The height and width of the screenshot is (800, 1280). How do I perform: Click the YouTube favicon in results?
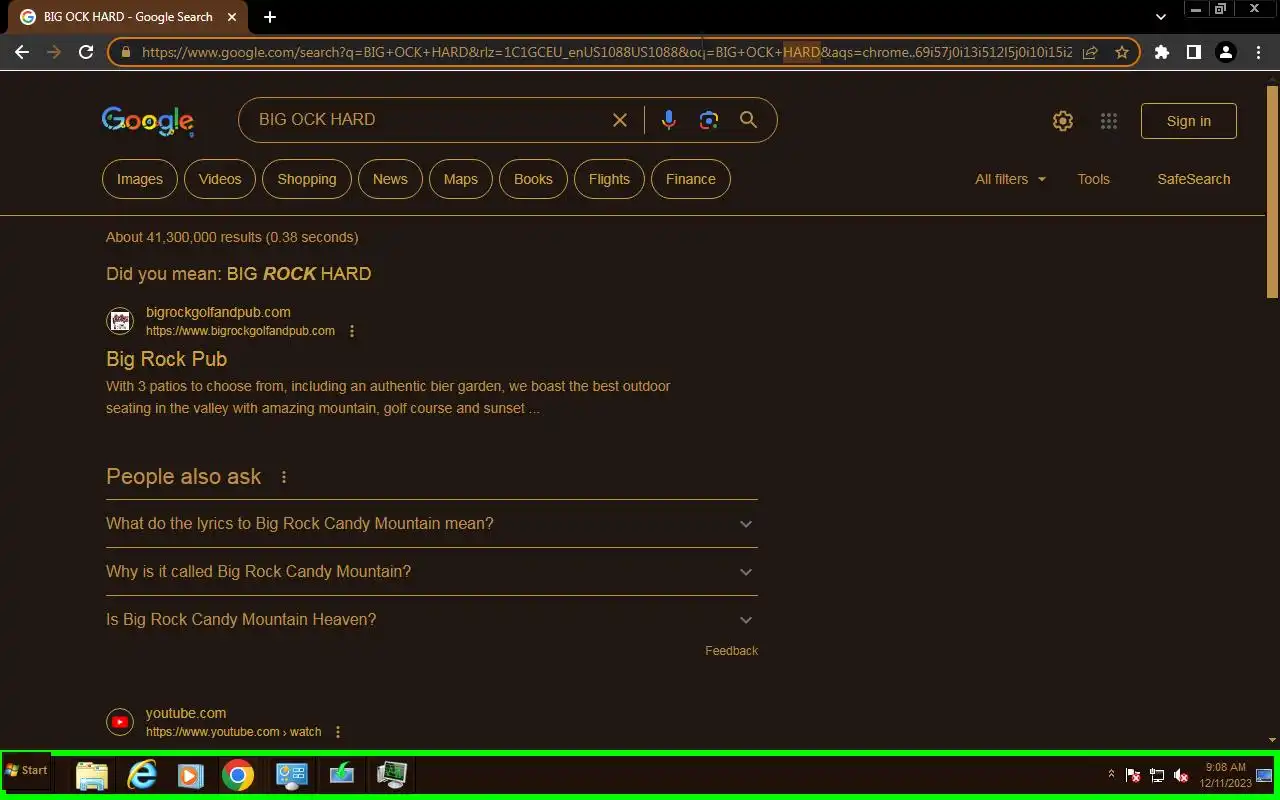pyautogui.click(x=120, y=722)
